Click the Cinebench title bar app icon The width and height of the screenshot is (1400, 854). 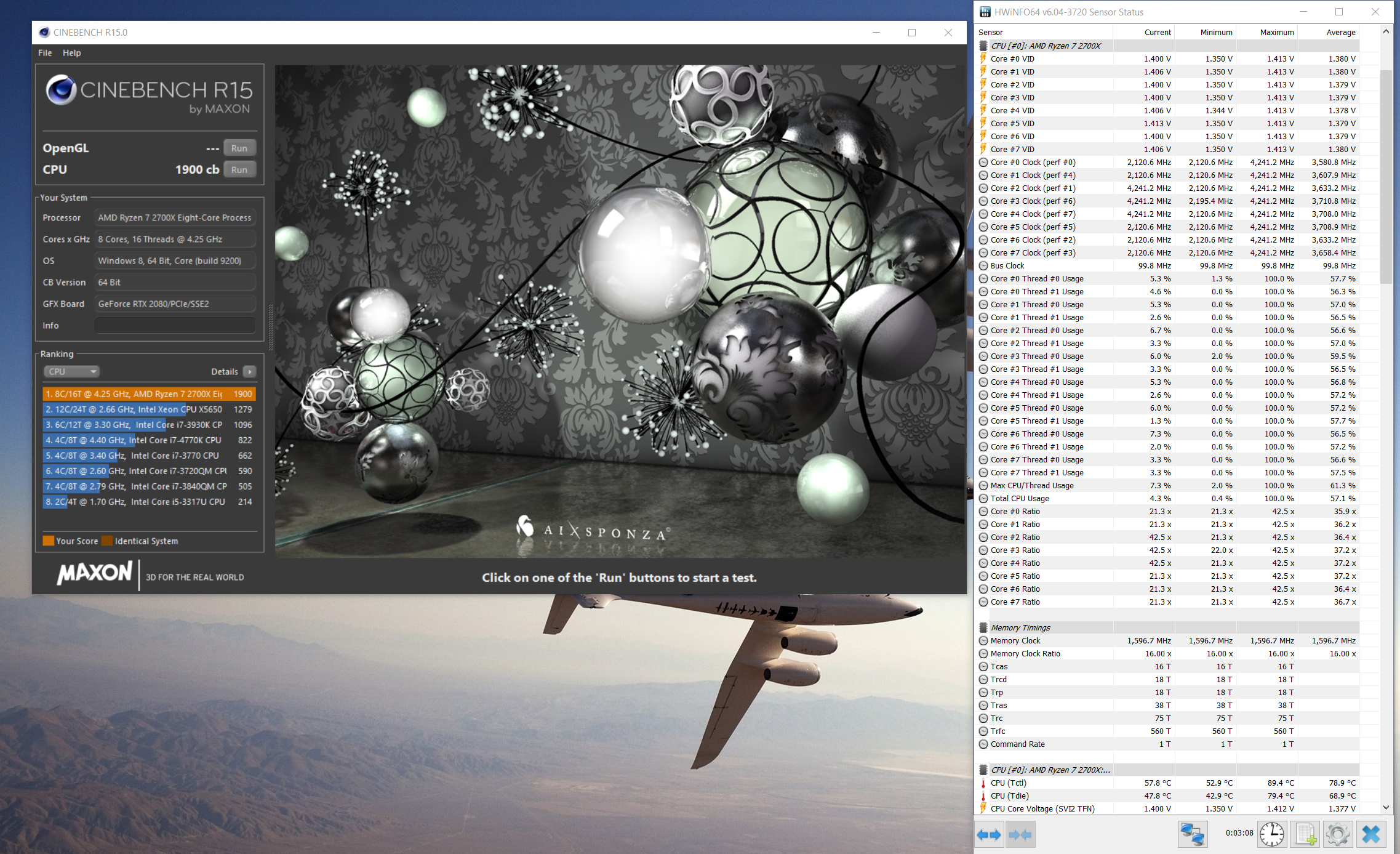44,32
